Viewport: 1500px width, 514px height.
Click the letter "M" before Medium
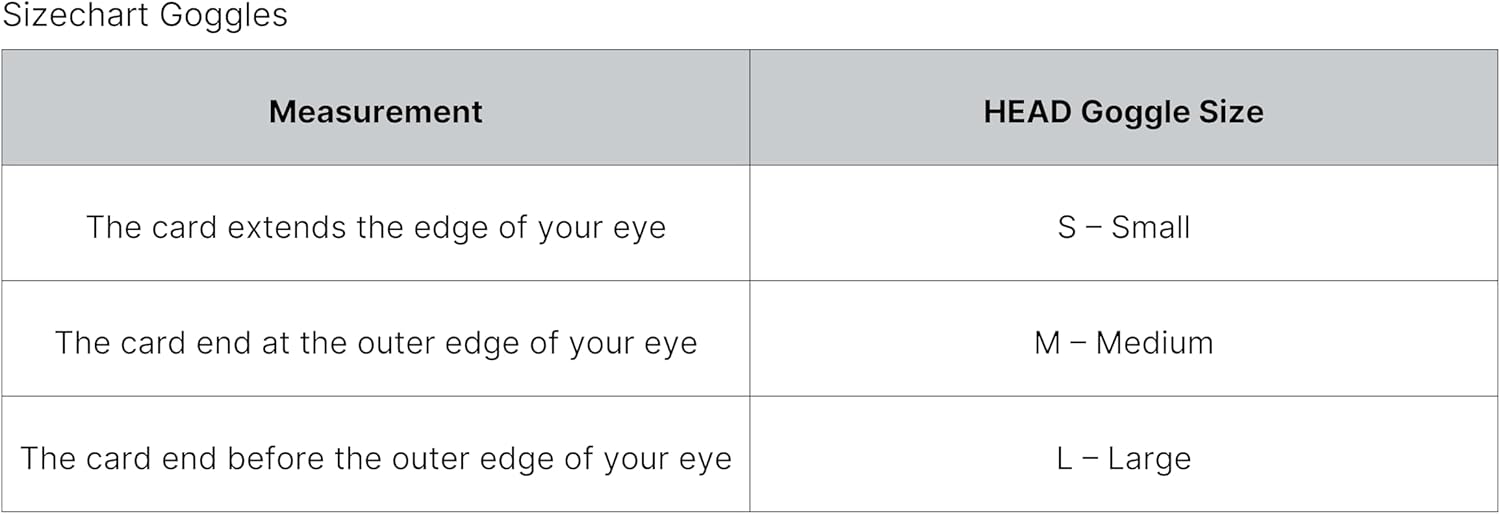pos(1047,343)
